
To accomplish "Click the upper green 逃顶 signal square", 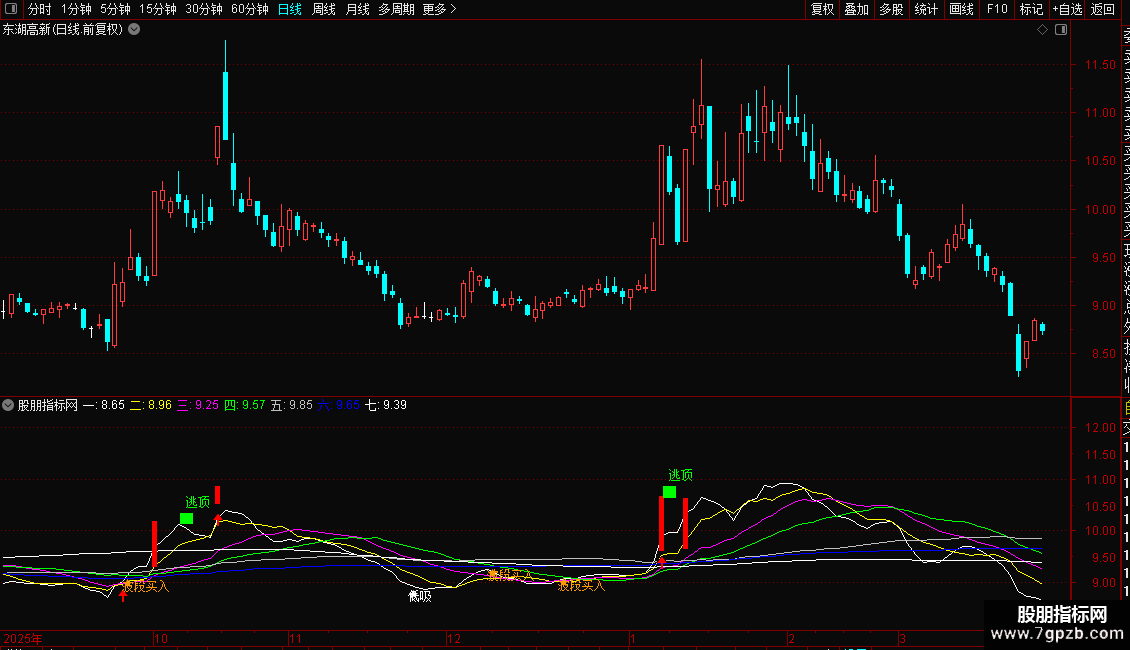I will point(669,492).
